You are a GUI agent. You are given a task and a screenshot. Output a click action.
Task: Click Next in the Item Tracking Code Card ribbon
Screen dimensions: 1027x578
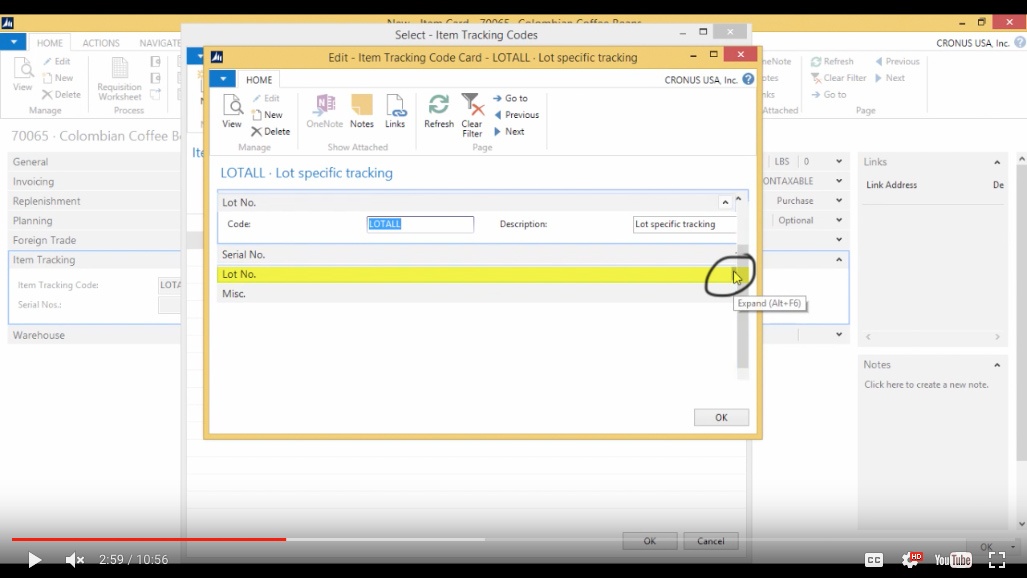pos(509,132)
